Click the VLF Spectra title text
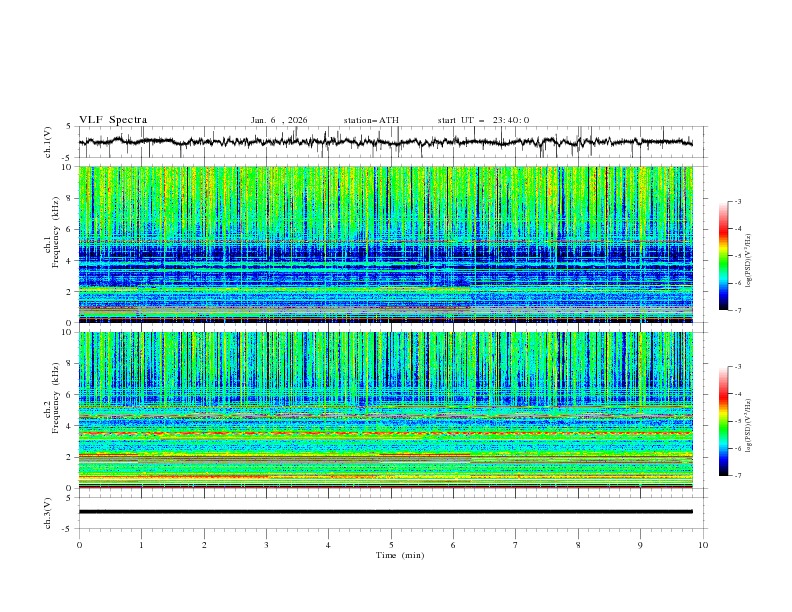The height and width of the screenshot is (612, 792). click(113, 120)
